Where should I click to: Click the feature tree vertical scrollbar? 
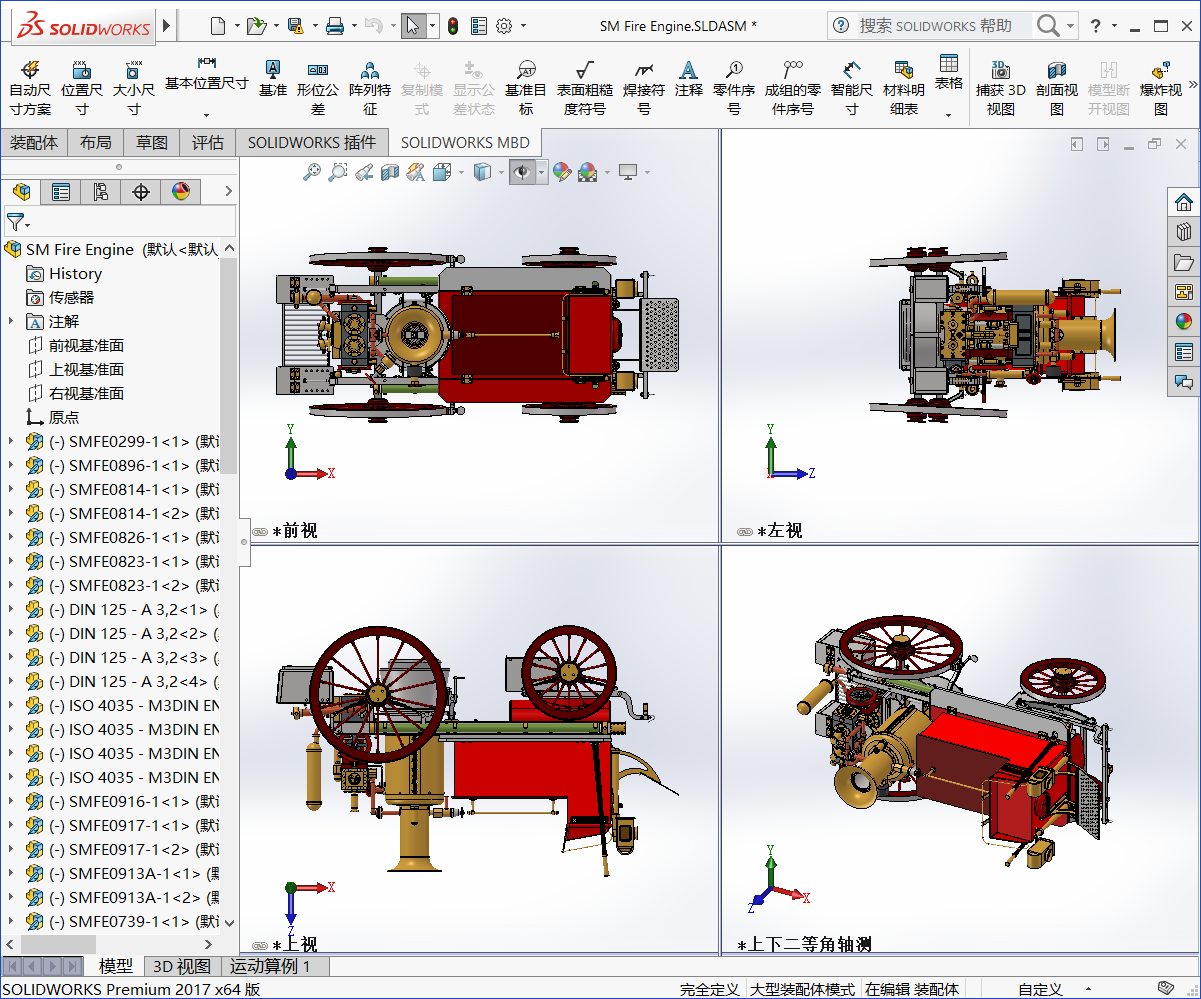pos(229,366)
